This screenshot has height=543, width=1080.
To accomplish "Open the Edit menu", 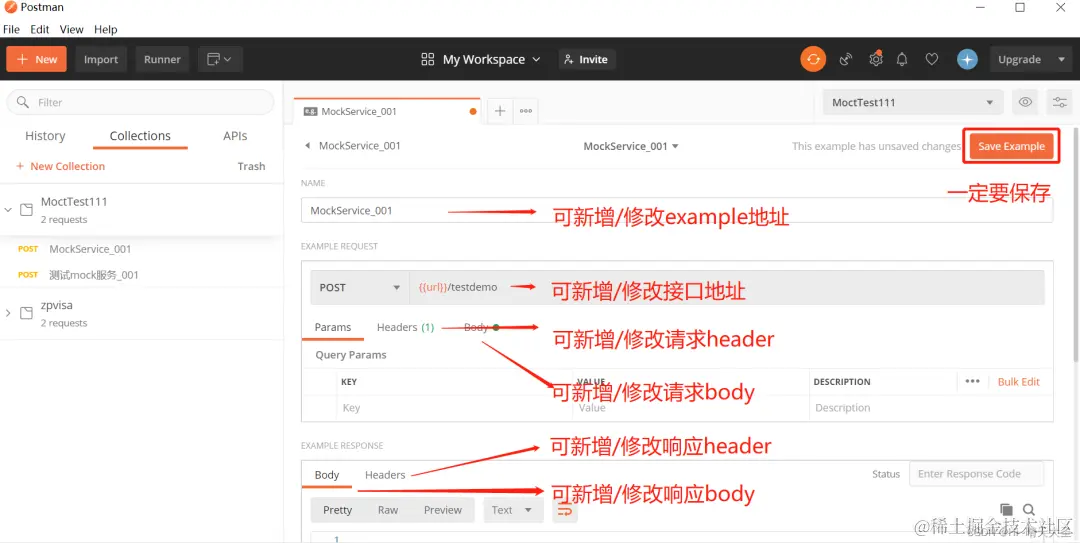I will [x=39, y=30].
